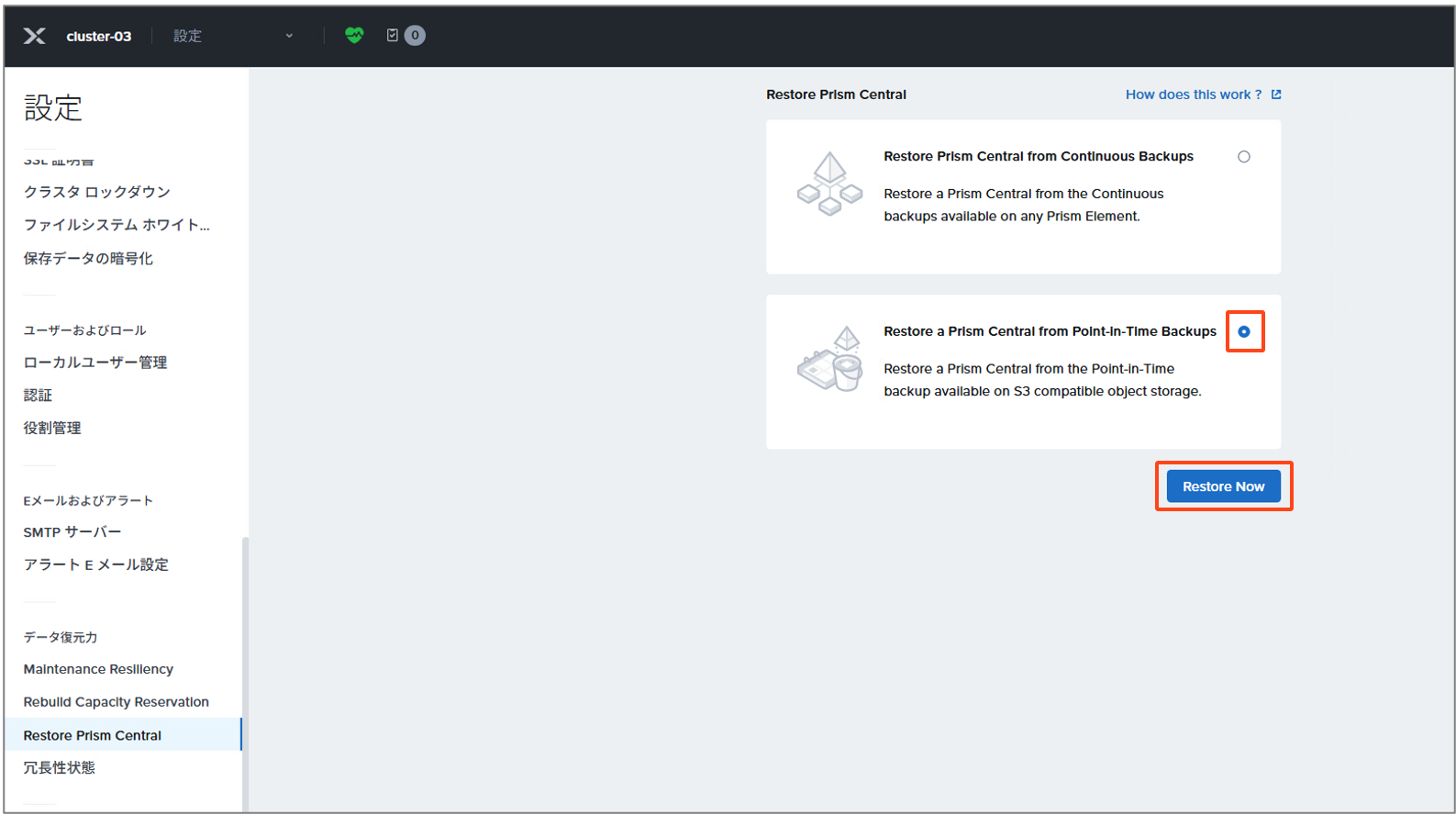Image resolution: width=1456 pixels, height=815 pixels.
Task: Open アラート E メール設定 page
Action: [x=96, y=564]
